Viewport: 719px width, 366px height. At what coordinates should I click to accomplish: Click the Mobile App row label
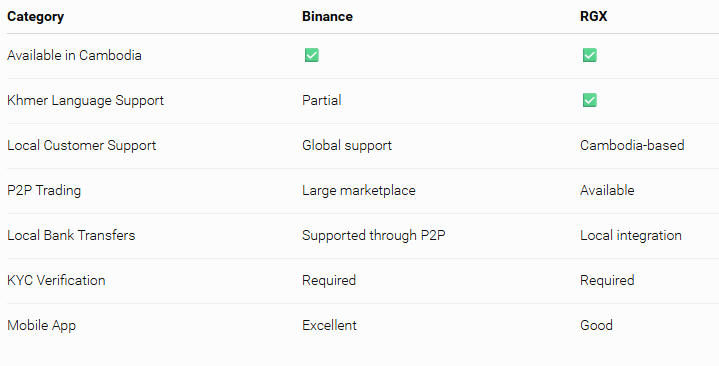41,325
